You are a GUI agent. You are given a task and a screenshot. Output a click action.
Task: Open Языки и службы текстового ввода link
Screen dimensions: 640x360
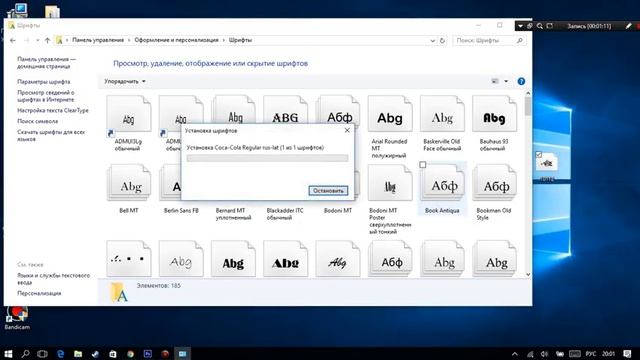pyautogui.click(x=53, y=279)
